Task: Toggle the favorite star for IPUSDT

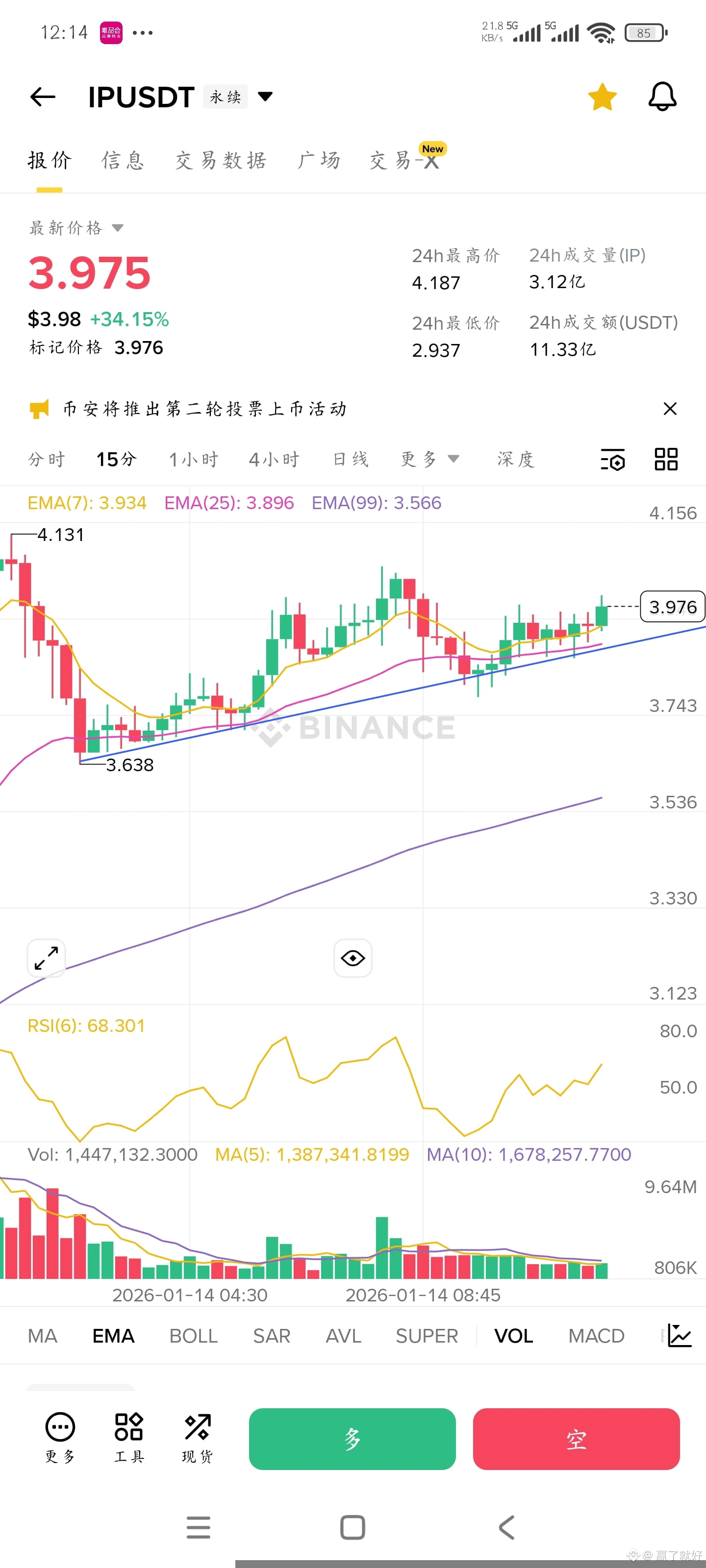Action: pos(602,97)
